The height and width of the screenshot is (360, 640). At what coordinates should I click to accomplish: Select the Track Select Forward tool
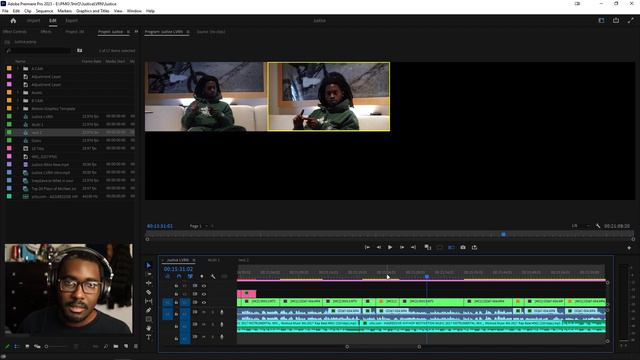pos(149,274)
